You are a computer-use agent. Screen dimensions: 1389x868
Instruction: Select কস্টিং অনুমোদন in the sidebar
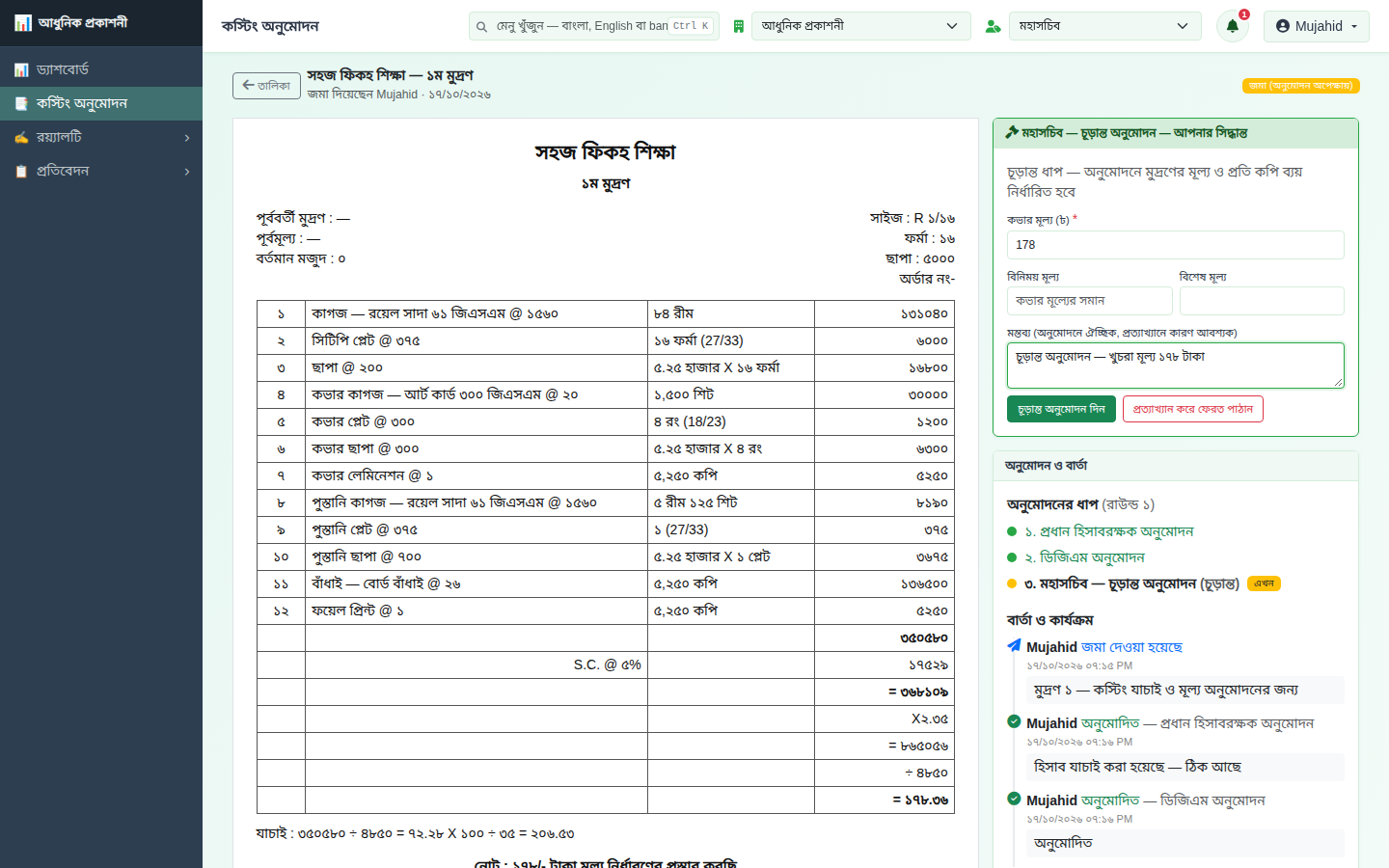[x=101, y=103]
